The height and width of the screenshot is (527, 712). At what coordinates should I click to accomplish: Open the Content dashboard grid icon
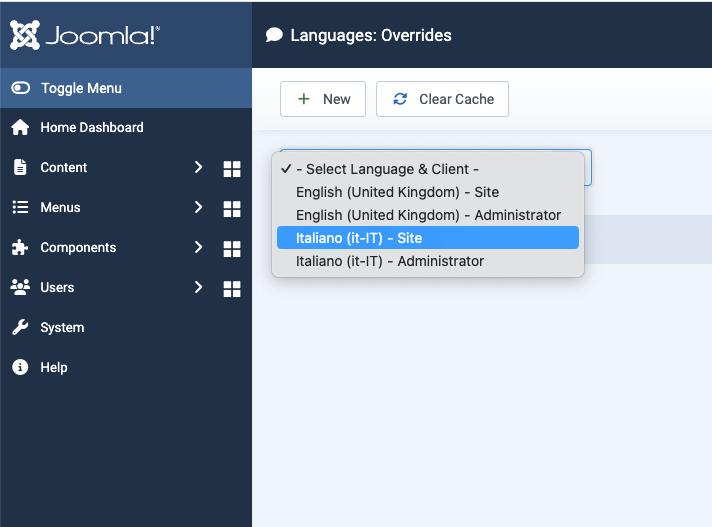coord(232,169)
